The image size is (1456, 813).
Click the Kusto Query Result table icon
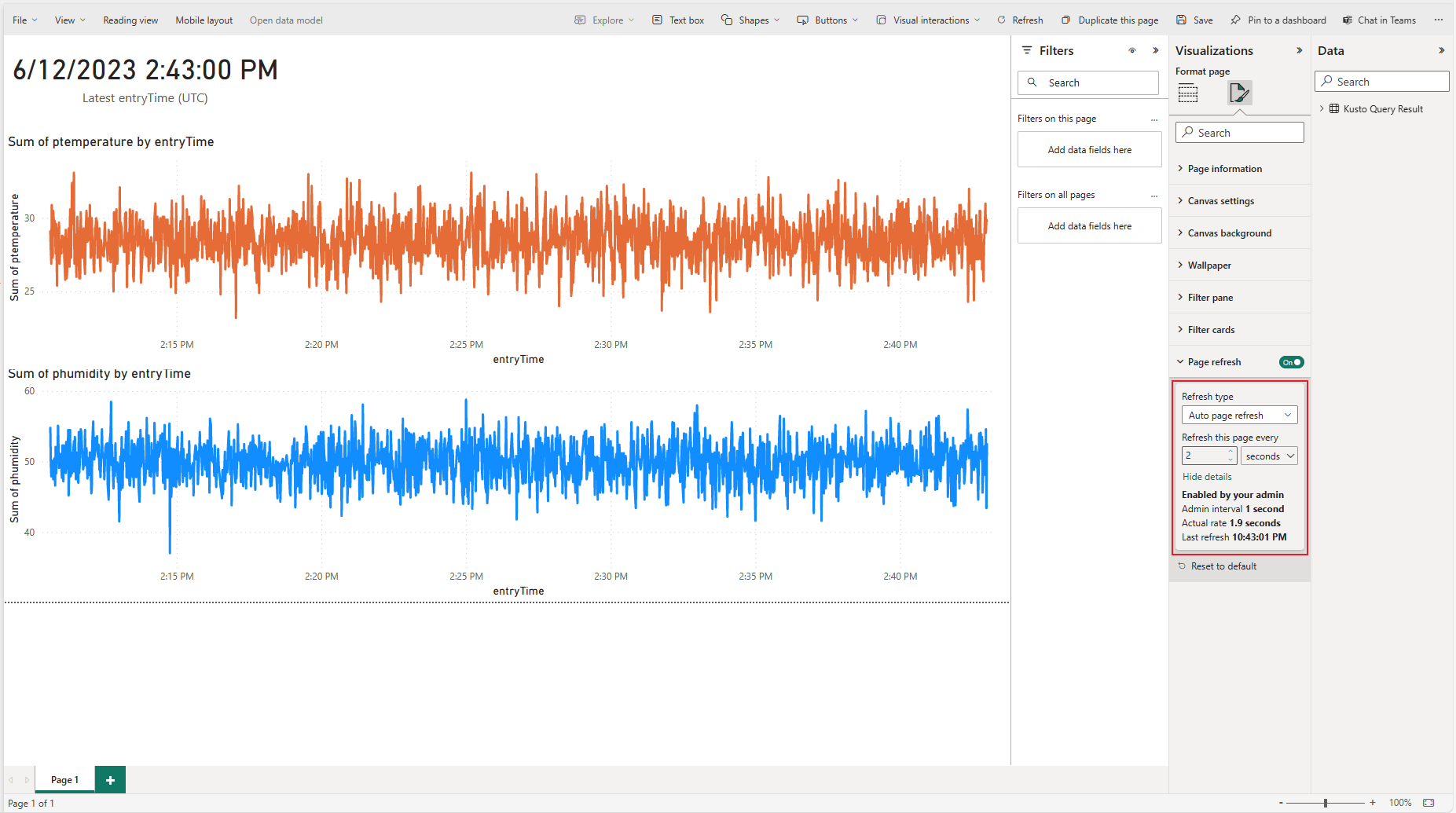tap(1334, 109)
